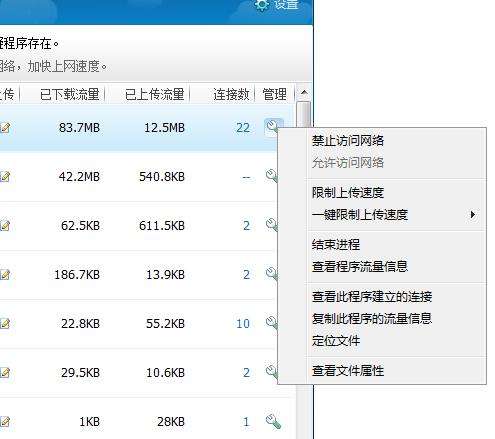Click the edit pencil icon in the 83.7MB row
This screenshot has width=495, height=439.
point(5,127)
